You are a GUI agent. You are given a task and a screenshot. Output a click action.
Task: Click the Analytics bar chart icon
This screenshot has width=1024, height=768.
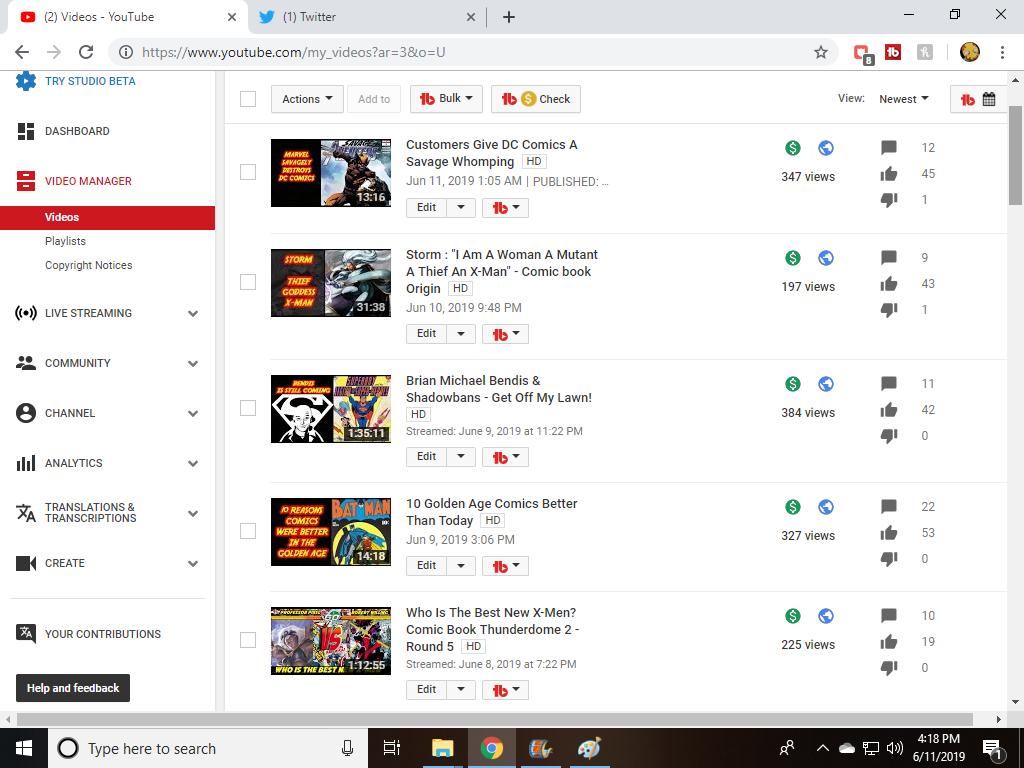pyautogui.click(x=25, y=463)
